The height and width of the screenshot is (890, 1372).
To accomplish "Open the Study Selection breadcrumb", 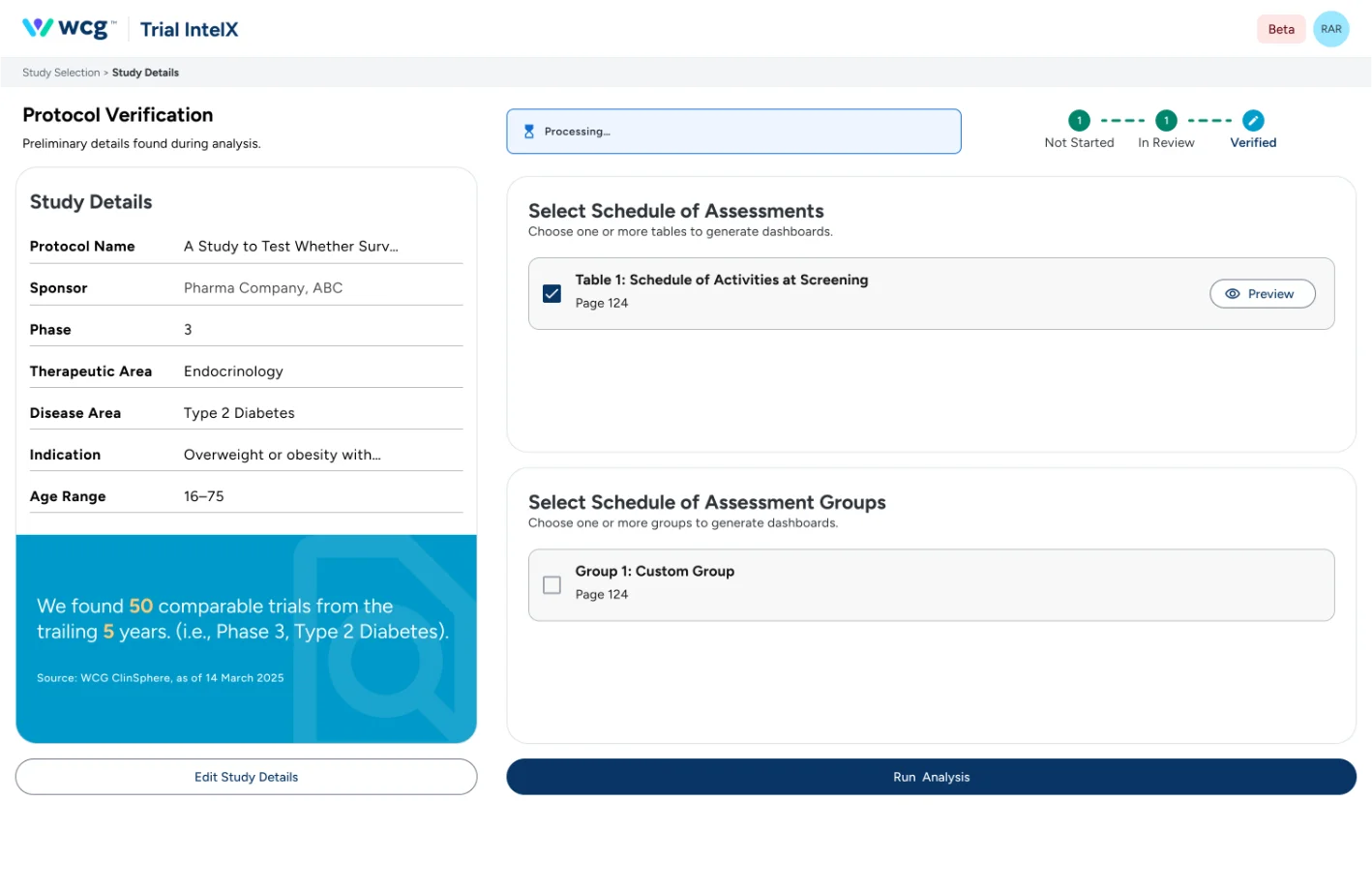I will coord(61,72).
